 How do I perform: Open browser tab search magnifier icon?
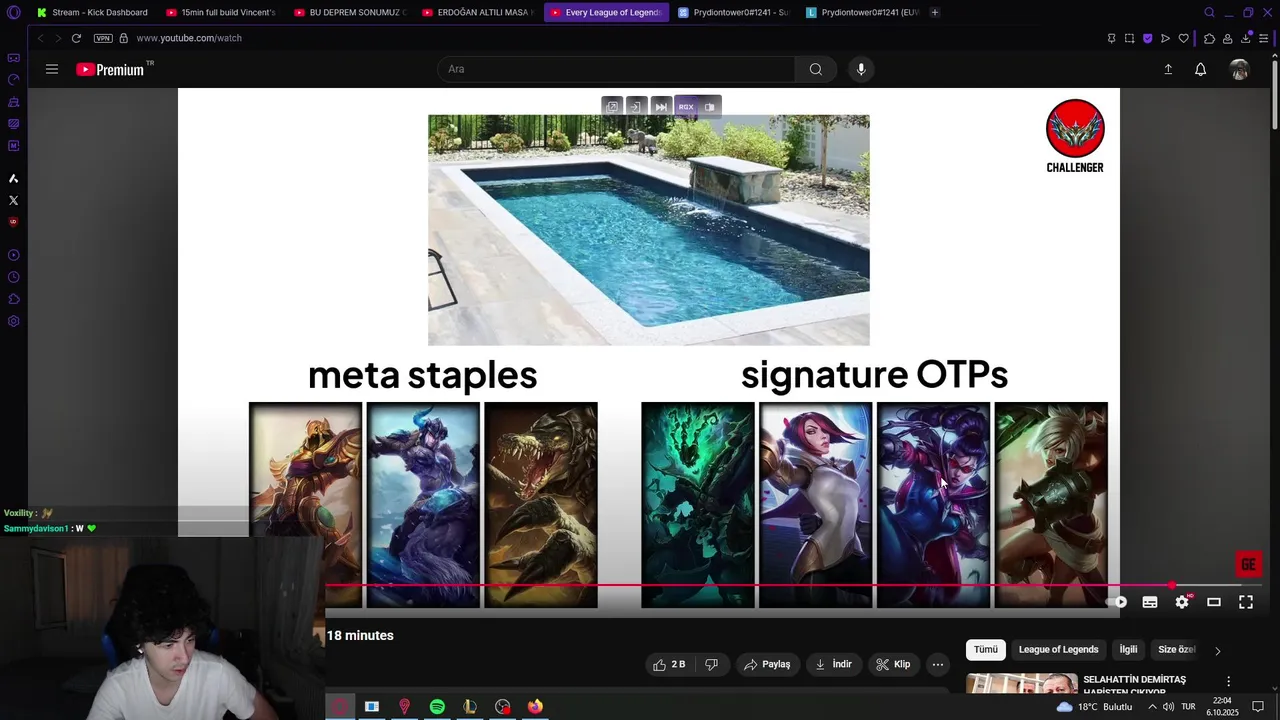click(x=1209, y=12)
